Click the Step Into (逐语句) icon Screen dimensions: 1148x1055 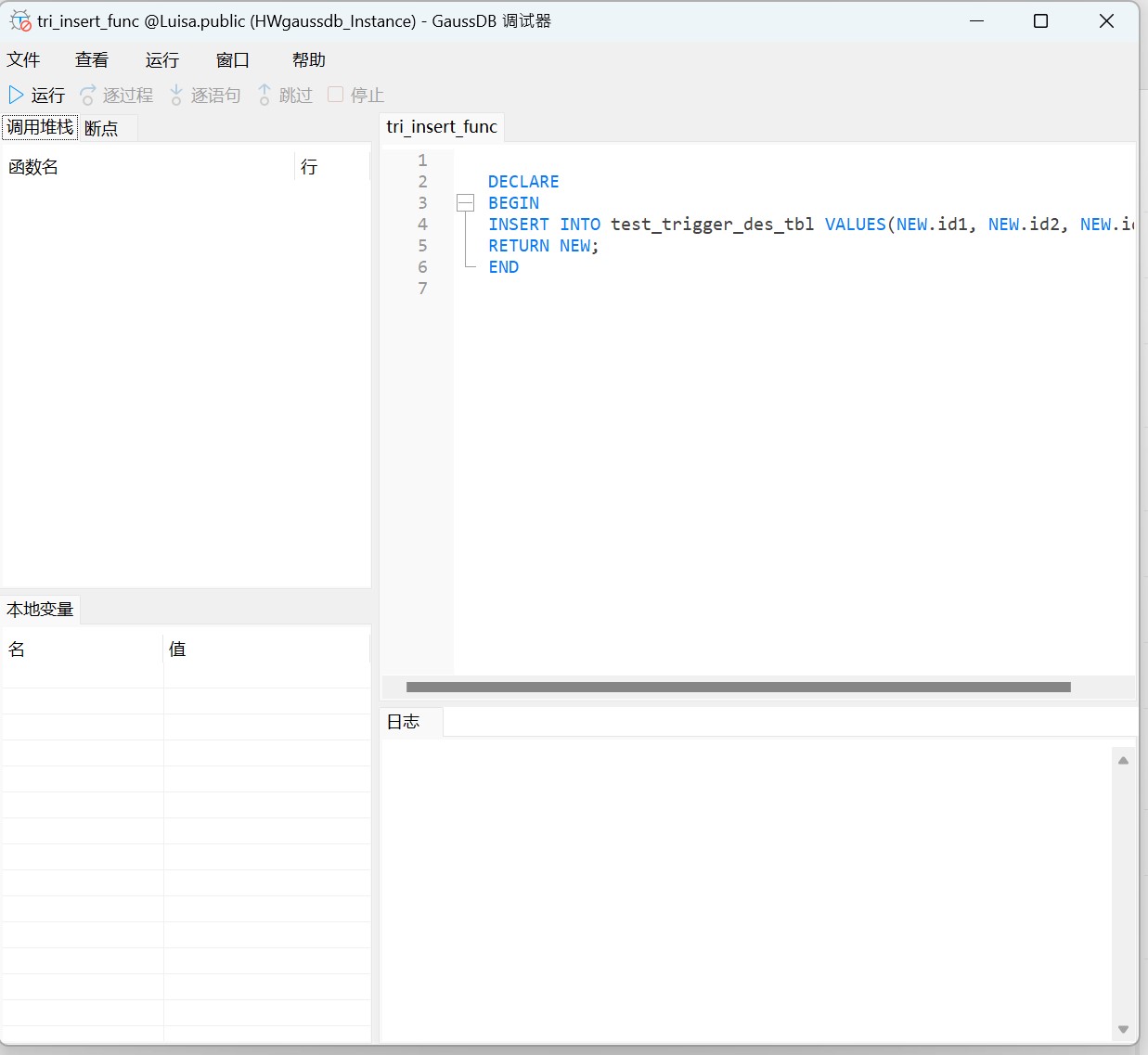[176, 95]
